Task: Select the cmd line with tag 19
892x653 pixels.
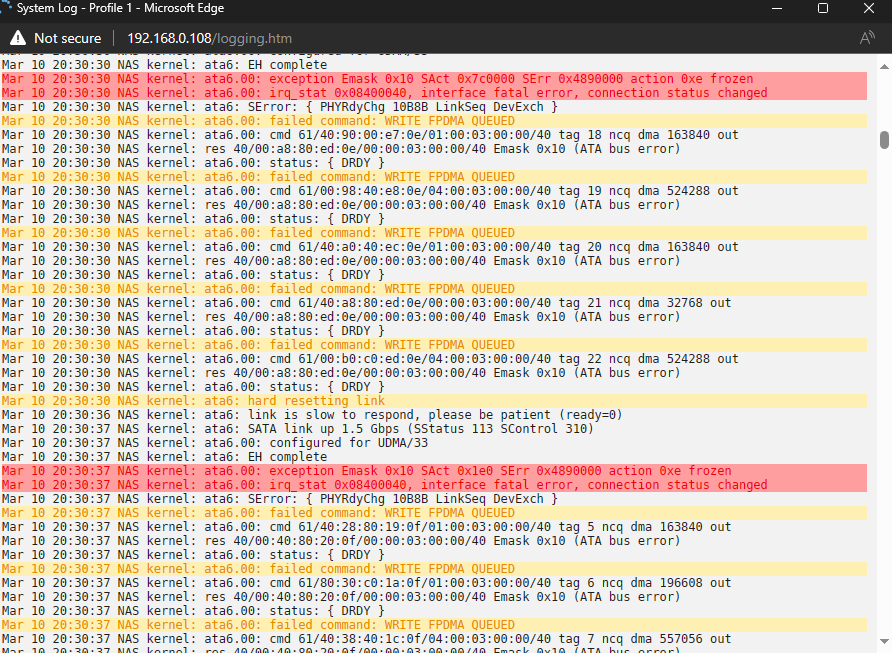Action: (x=370, y=191)
